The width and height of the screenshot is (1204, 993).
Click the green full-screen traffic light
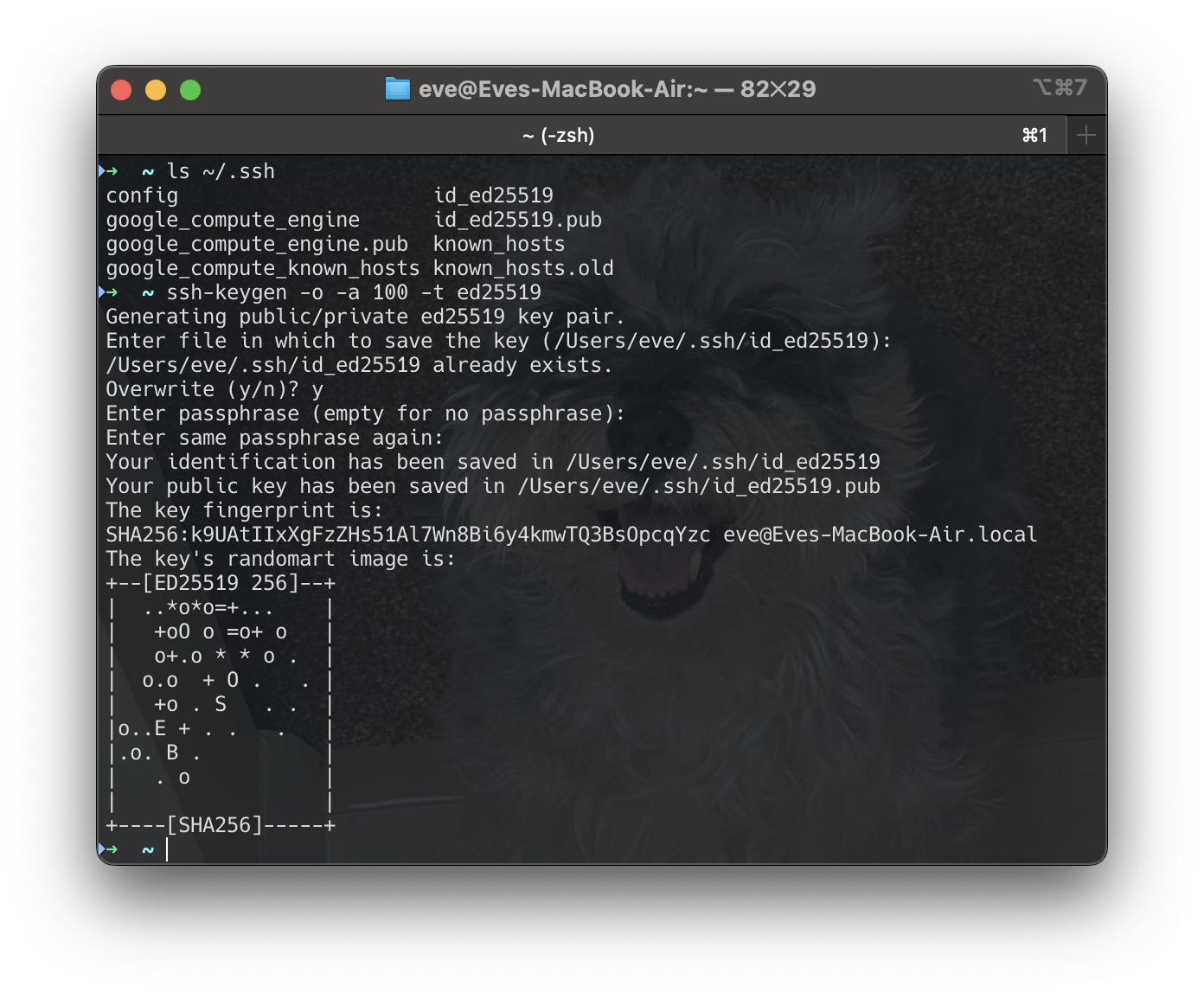click(190, 89)
